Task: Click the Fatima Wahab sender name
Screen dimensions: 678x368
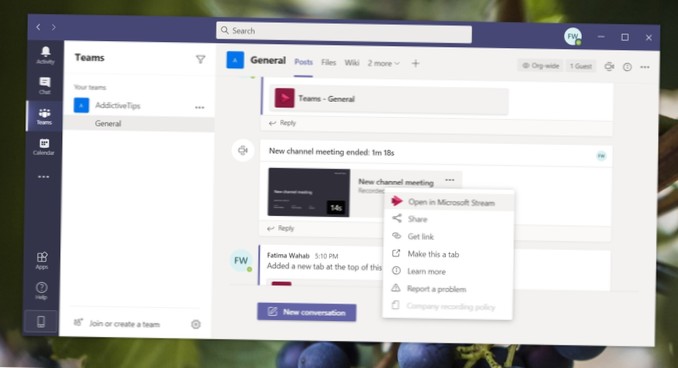Action: pos(288,256)
